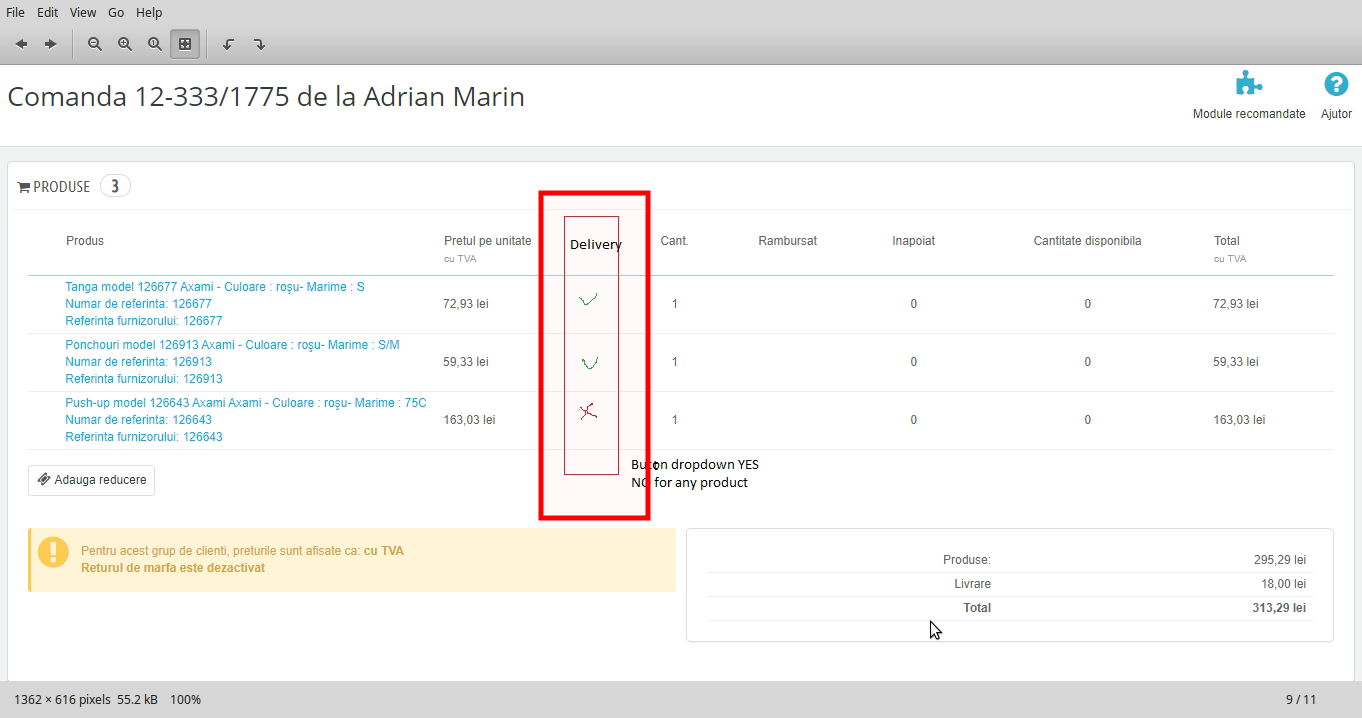Open Push-up model 126643 product link

(x=246, y=403)
